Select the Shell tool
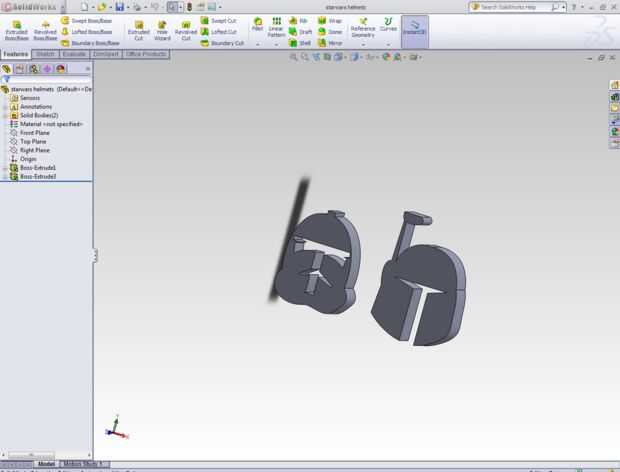This screenshot has height=472, width=620. tap(300, 43)
